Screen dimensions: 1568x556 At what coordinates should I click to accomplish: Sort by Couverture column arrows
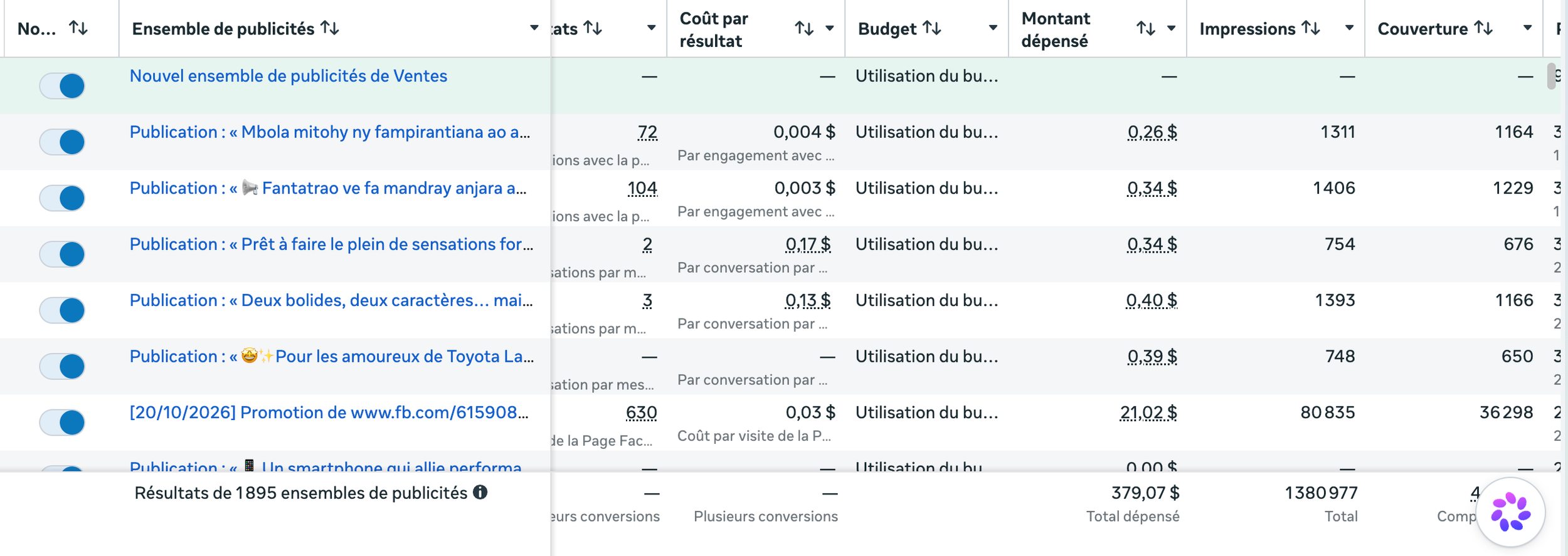coord(1483,28)
